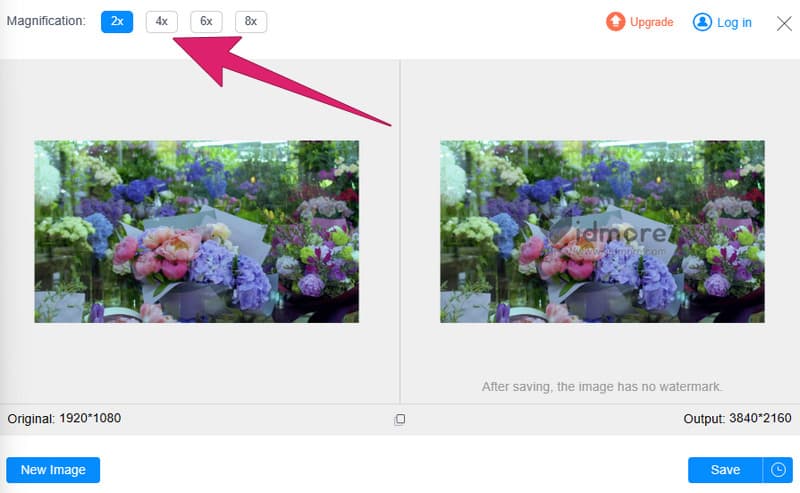
Task: Open the Upgrade link text
Action: tap(651, 22)
